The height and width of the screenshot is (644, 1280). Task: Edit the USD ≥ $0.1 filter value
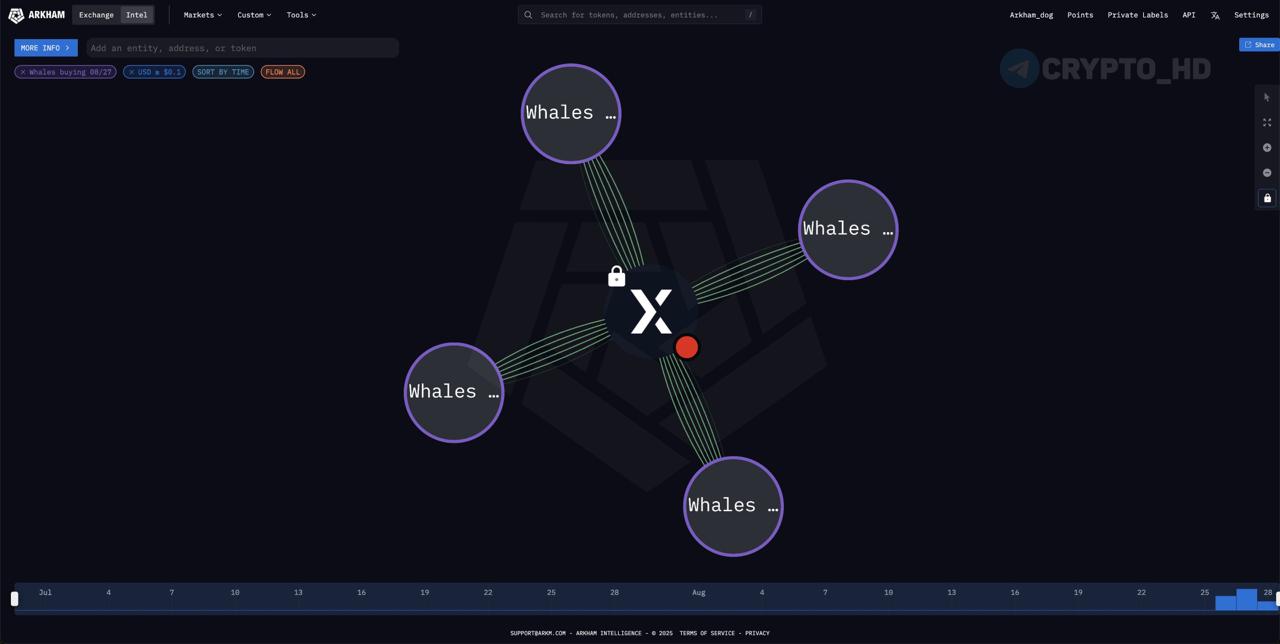(x=160, y=72)
